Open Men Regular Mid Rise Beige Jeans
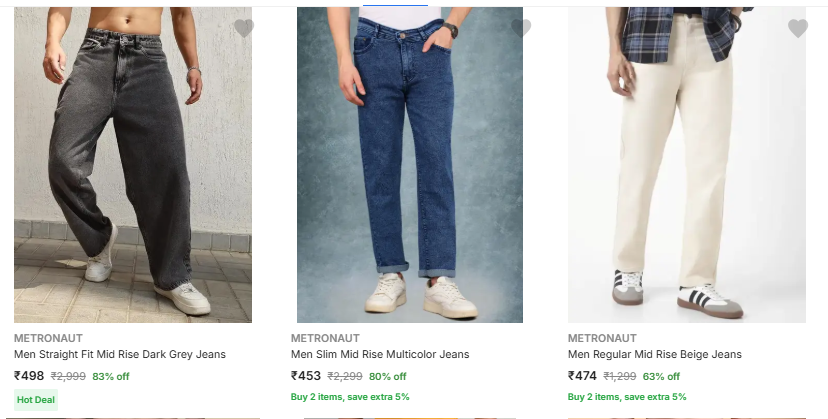This screenshot has width=828, height=419. [655, 354]
